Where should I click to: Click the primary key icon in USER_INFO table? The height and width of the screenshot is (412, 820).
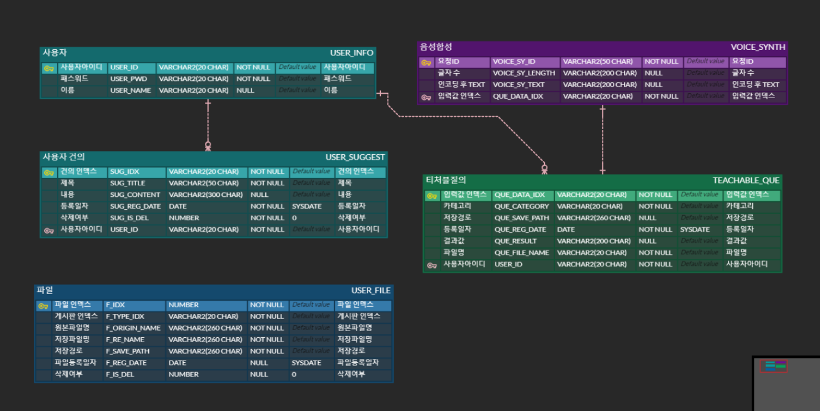[49, 68]
